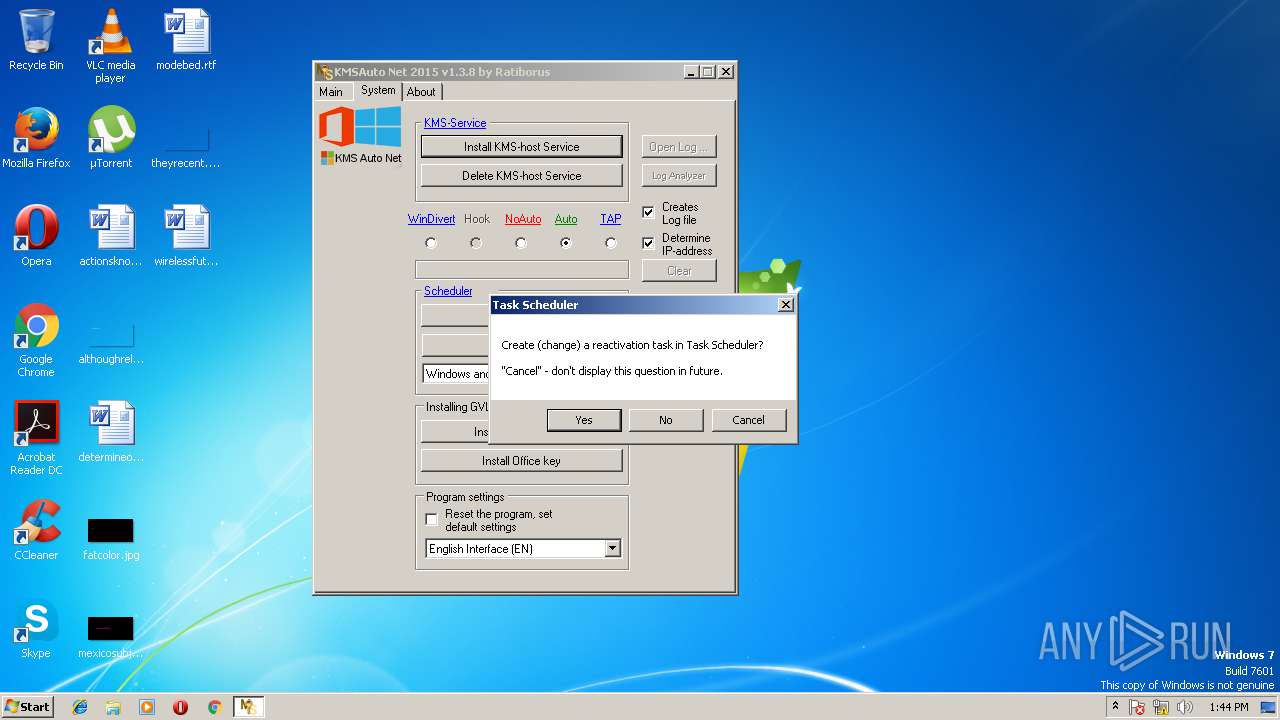Launch Windows Media Player from taskbar
This screenshot has height=720, width=1280.
(x=147, y=707)
